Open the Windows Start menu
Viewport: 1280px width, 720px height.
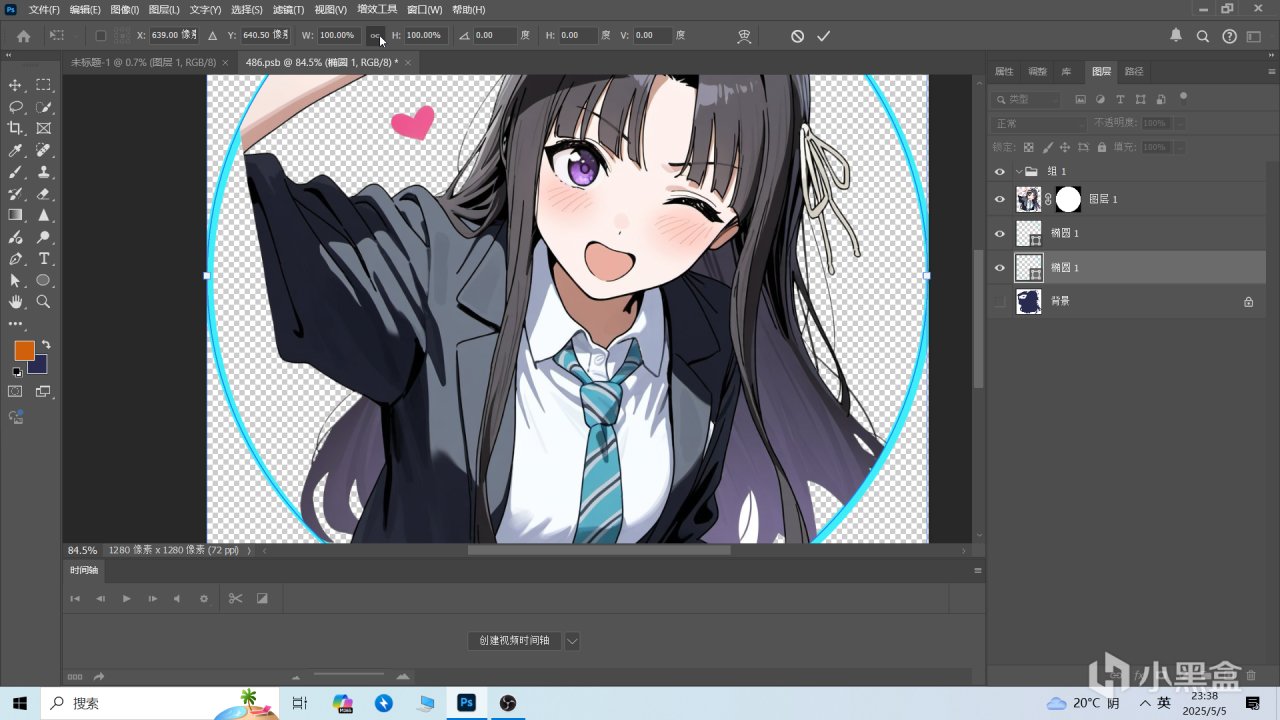20,703
